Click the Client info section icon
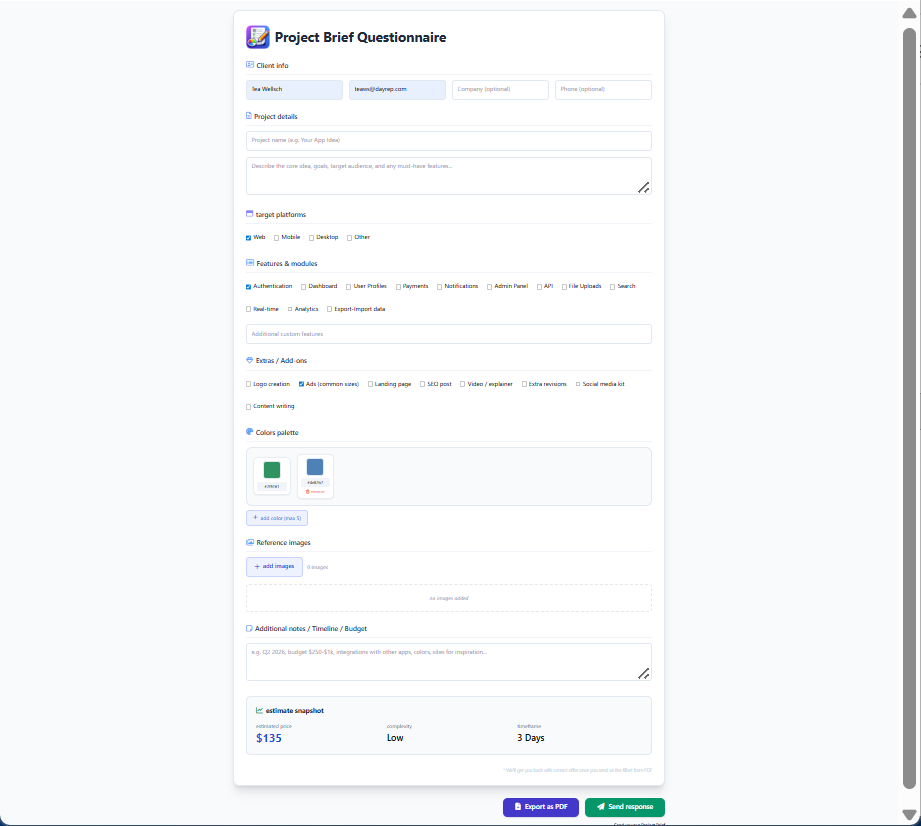This screenshot has height=826, width=921. (249, 65)
